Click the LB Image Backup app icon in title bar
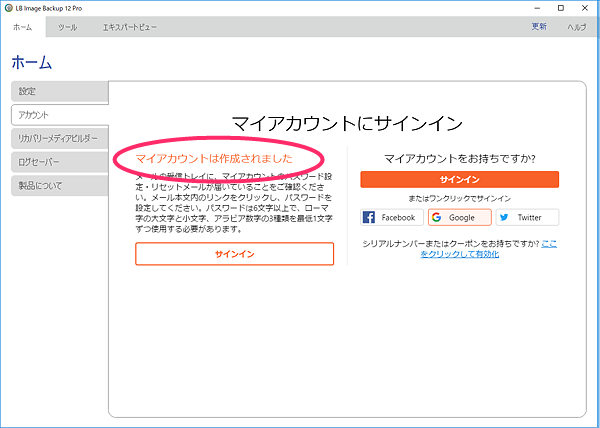The width and height of the screenshot is (600, 428). tap(8, 8)
